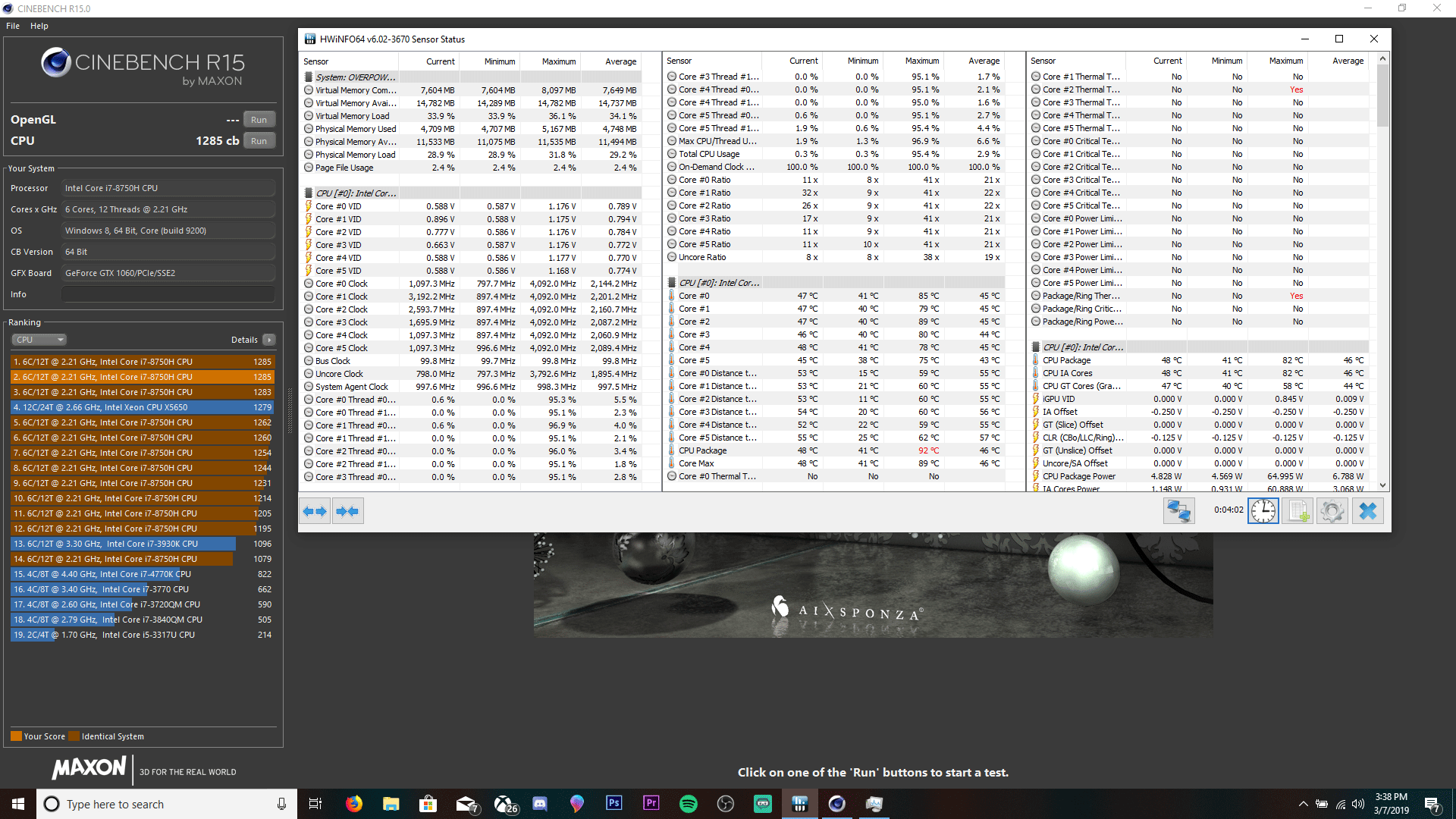The image size is (1456, 819).
Task: Select CPU Package Power row
Action: coord(1200,476)
